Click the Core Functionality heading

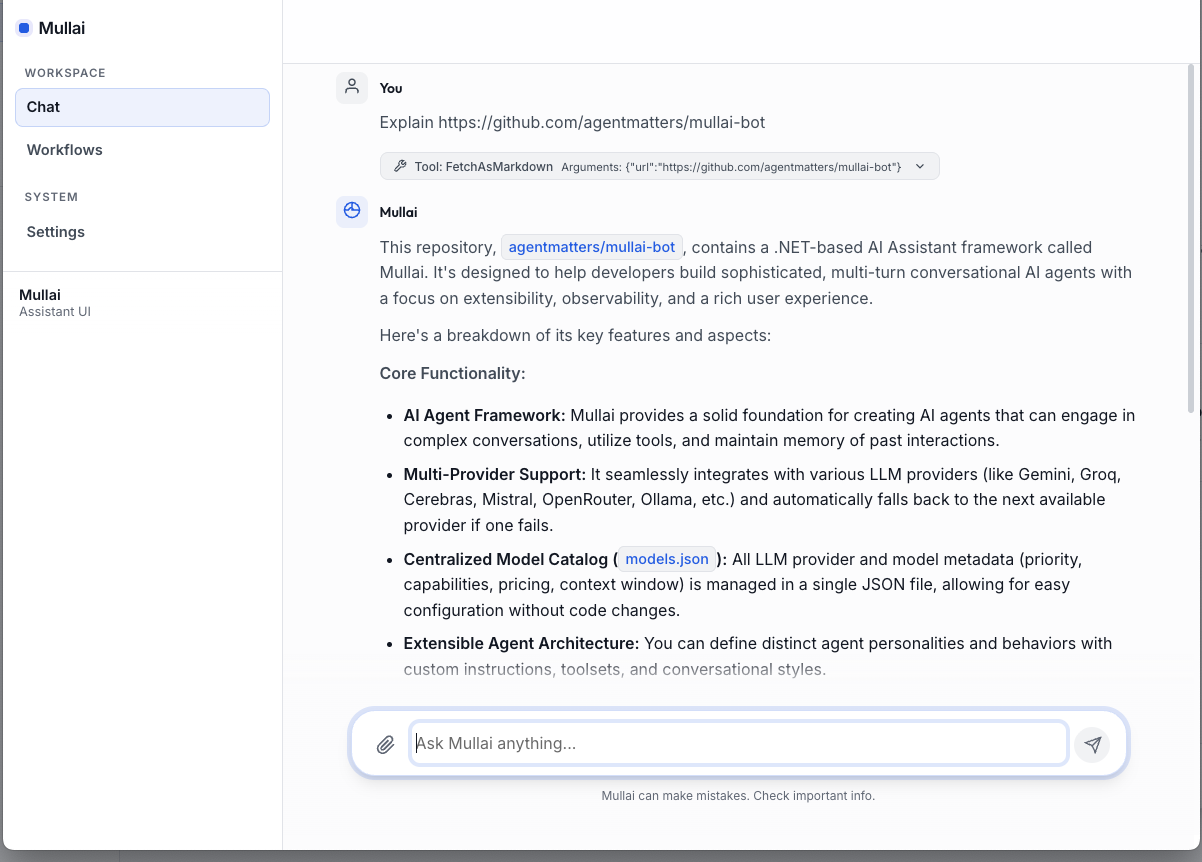pos(452,373)
